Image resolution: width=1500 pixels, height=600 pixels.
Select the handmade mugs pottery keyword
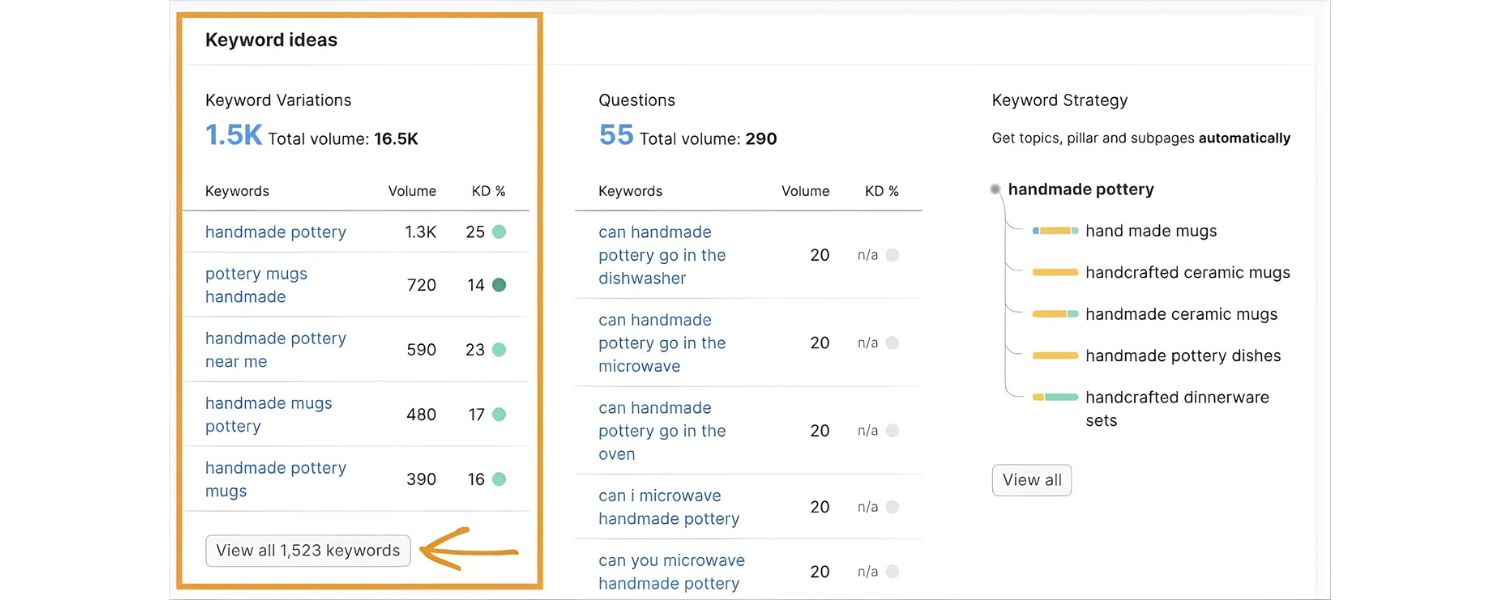268,415
